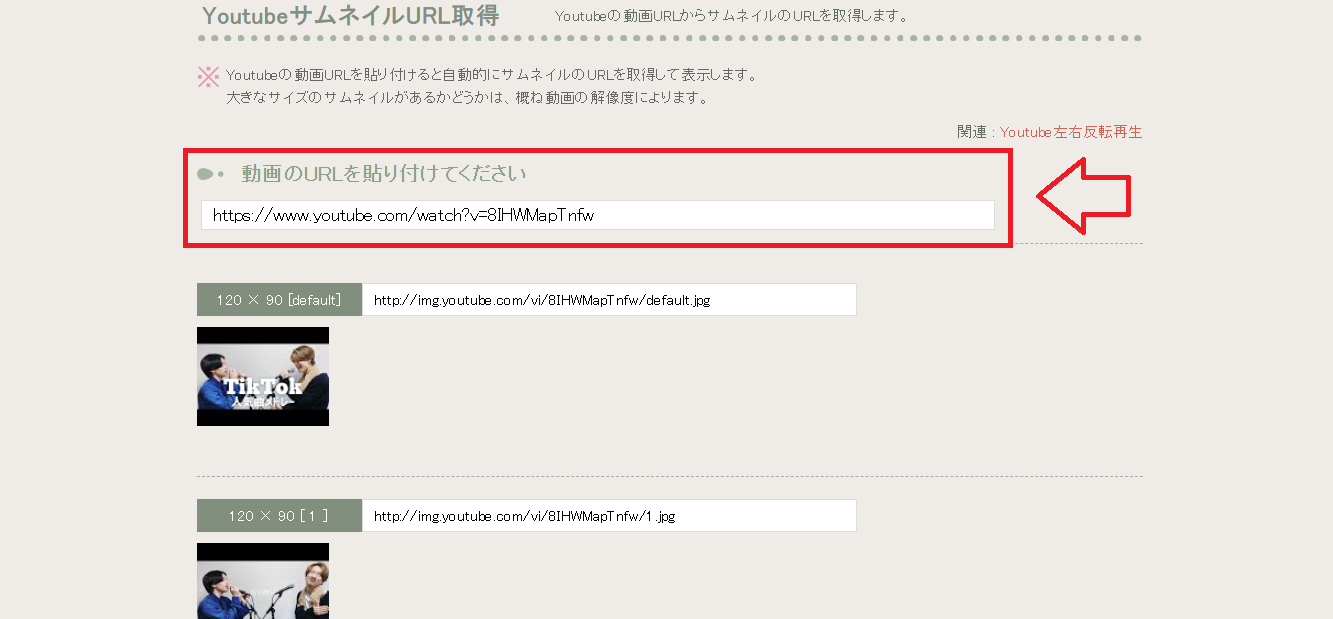Click the video URL input field
Screen dimensions: 1333x619
click(597, 215)
